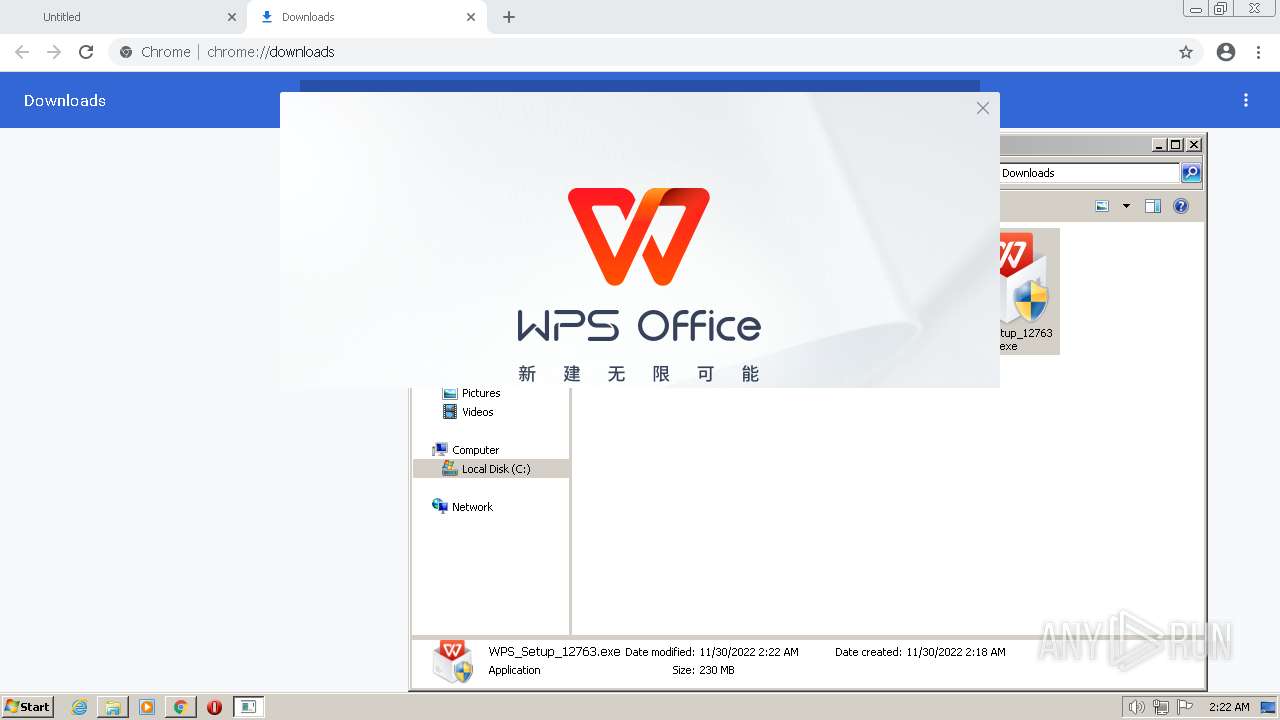Viewport: 1280px width, 720px height.
Task: Maximize the Explorer Downloads window
Action: [x=1176, y=145]
